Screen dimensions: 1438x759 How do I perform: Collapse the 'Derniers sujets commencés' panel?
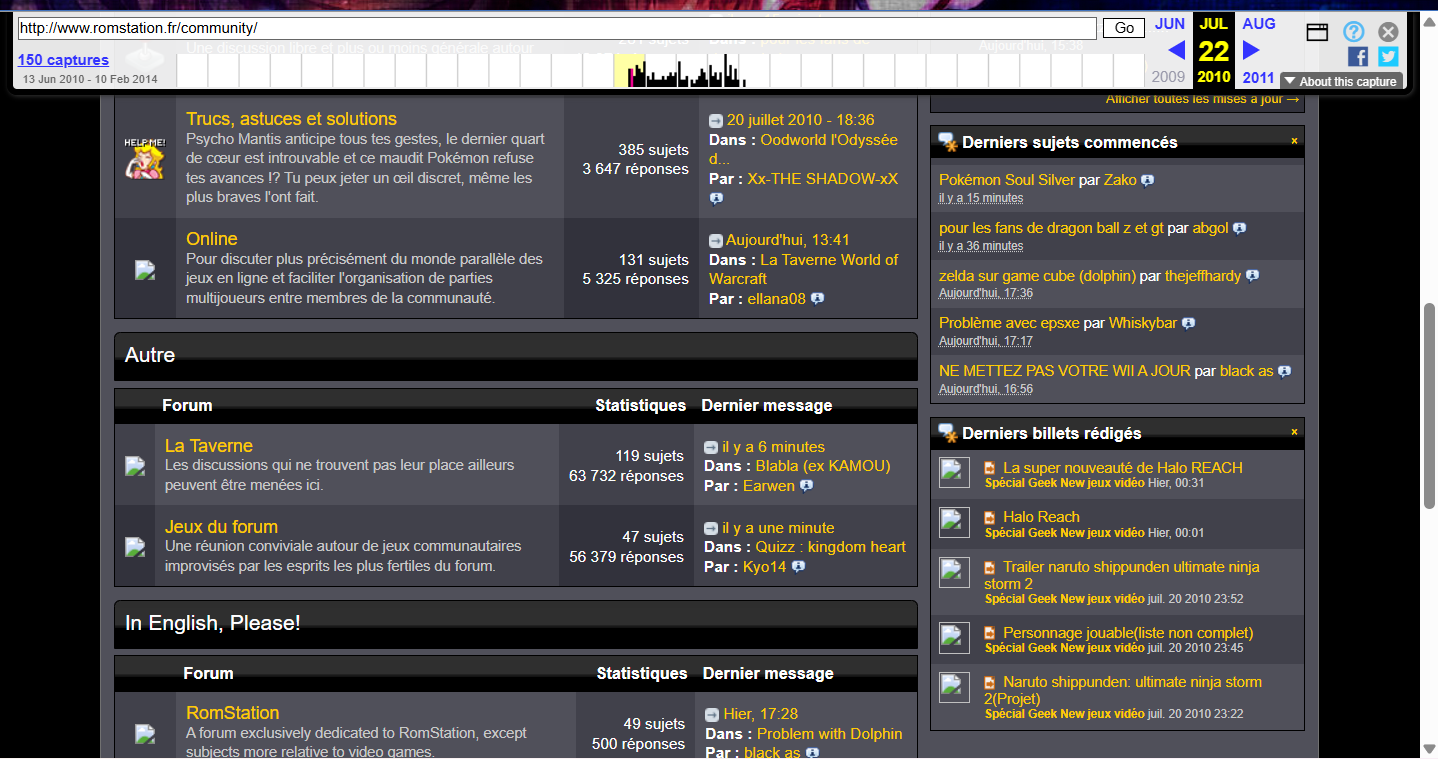click(x=1294, y=141)
